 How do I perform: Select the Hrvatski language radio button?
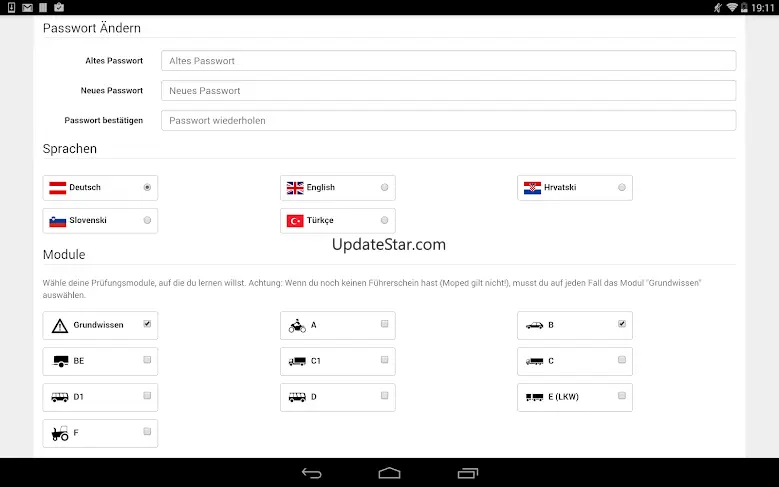point(622,187)
